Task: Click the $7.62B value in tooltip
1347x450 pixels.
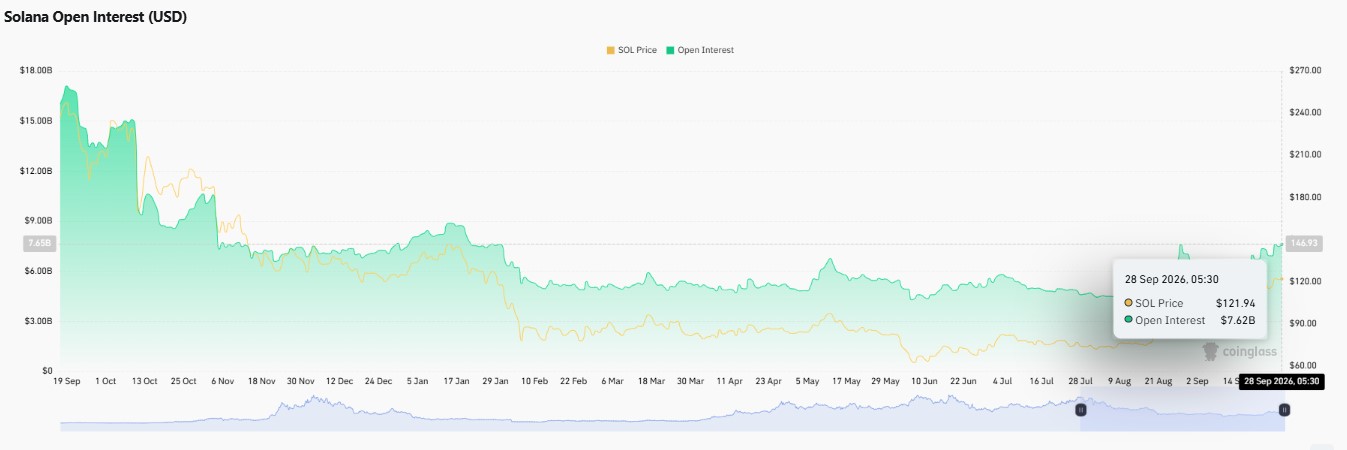Action: [x=1238, y=320]
